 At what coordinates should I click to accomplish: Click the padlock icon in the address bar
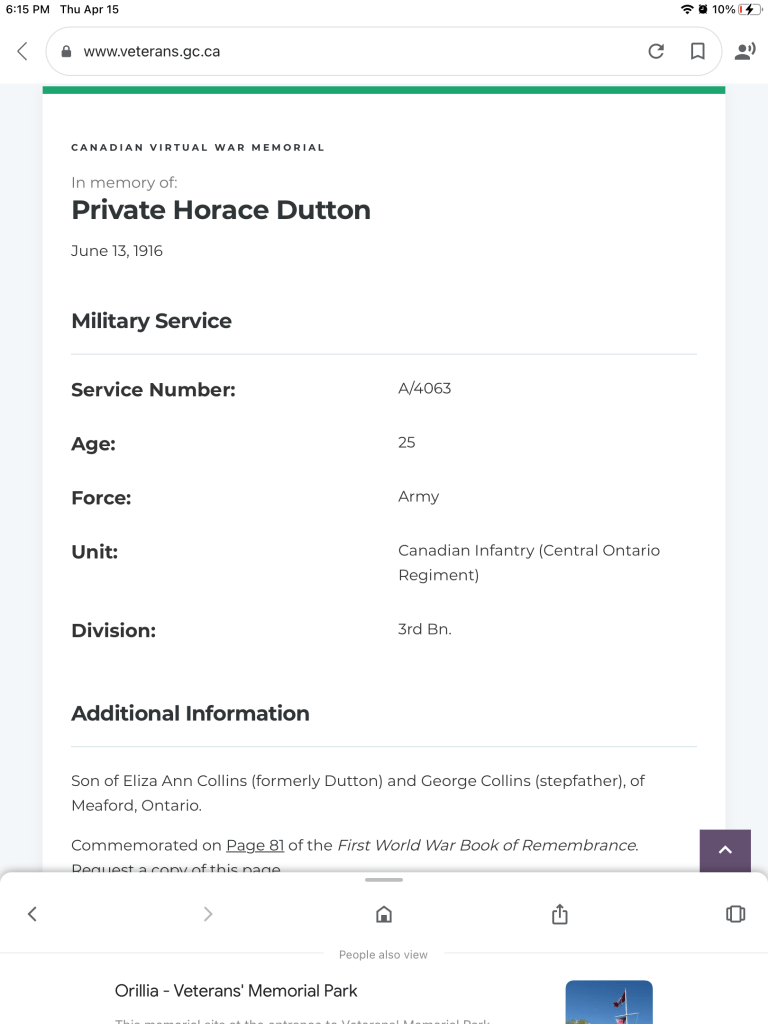[67, 52]
